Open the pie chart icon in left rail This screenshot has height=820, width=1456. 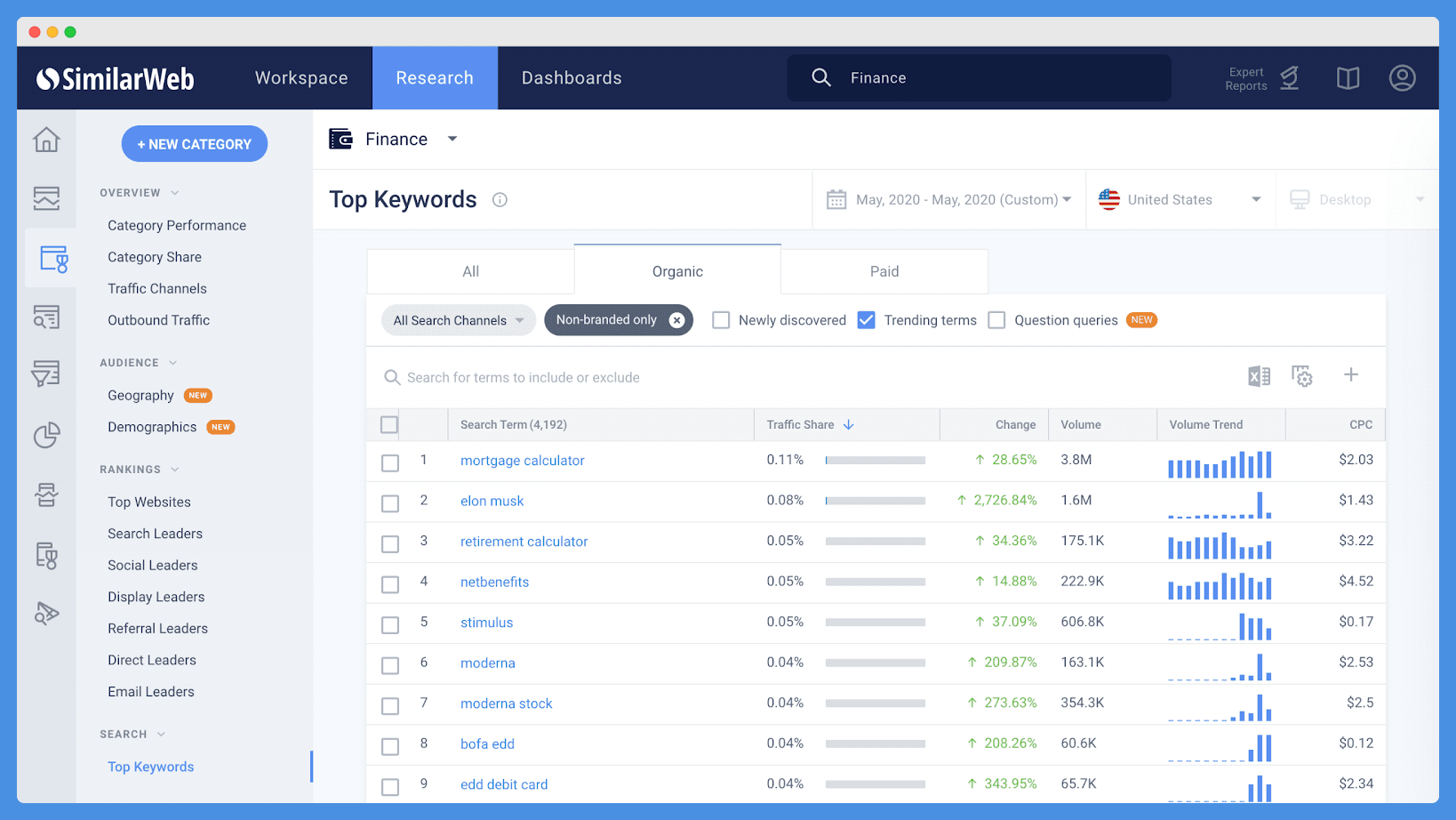[x=46, y=436]
